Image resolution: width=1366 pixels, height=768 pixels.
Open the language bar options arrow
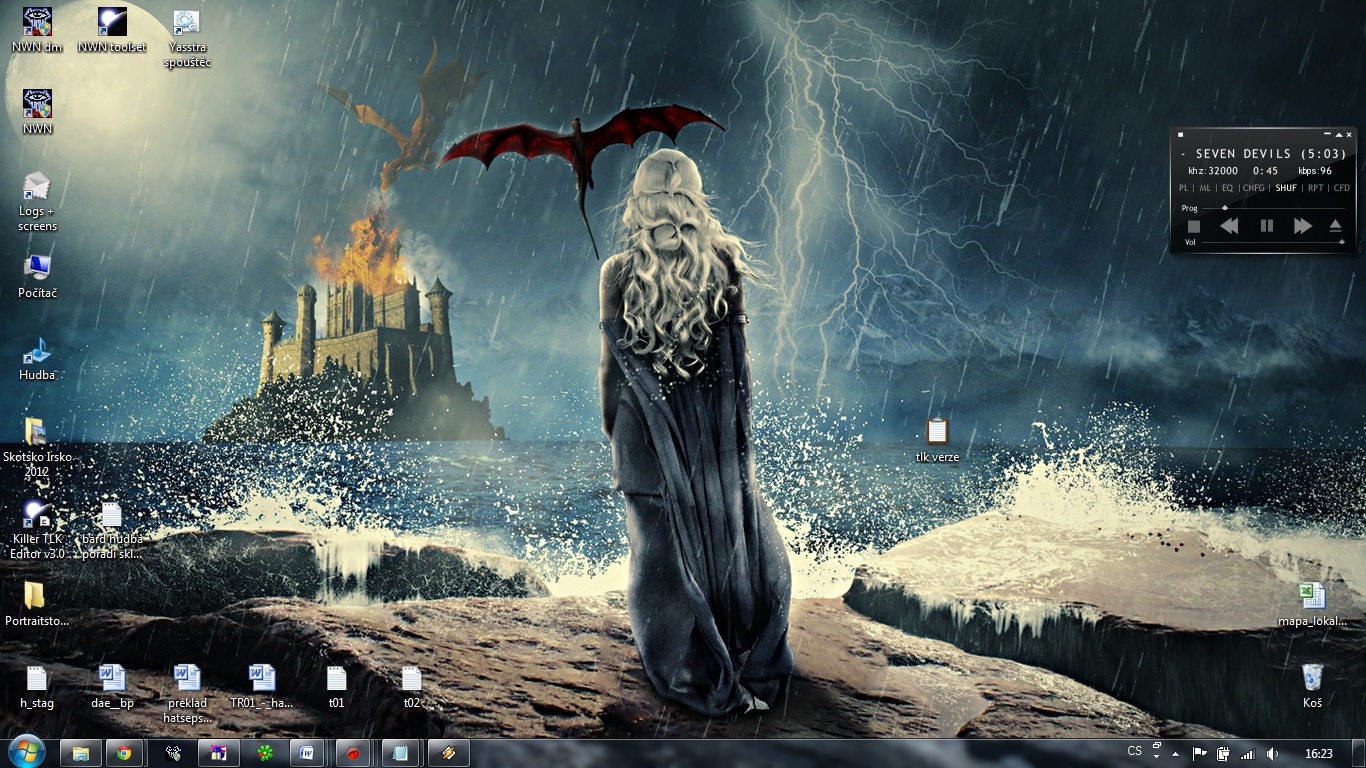[1157, 757]
